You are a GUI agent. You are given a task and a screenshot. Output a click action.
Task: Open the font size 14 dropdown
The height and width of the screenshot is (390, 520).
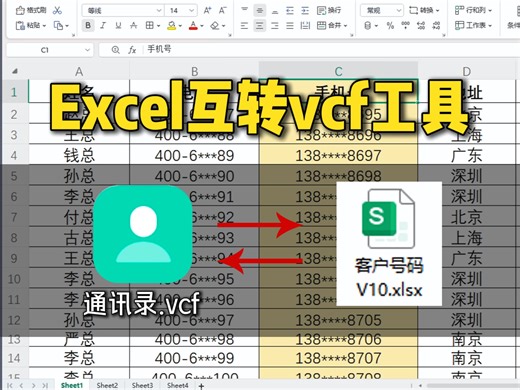182,11
